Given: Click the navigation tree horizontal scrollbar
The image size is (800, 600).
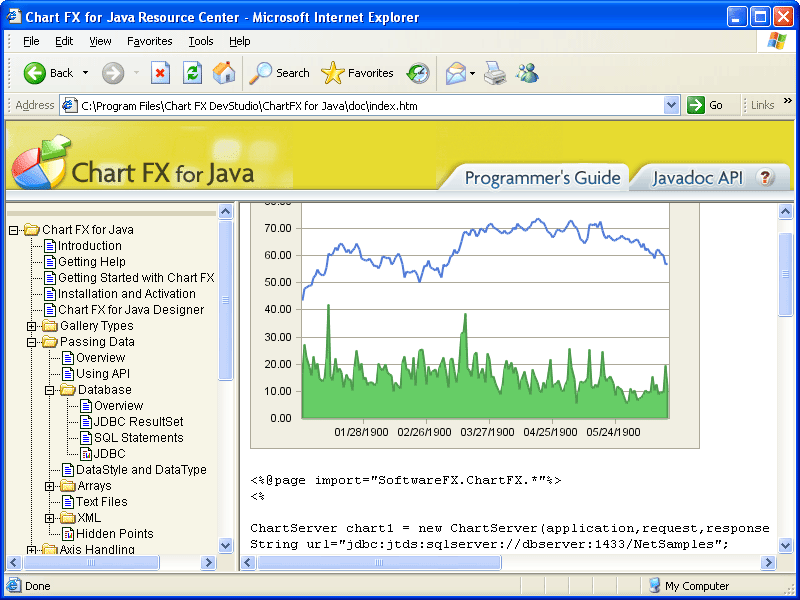Looking at the screenshot, I should point(90,563).
